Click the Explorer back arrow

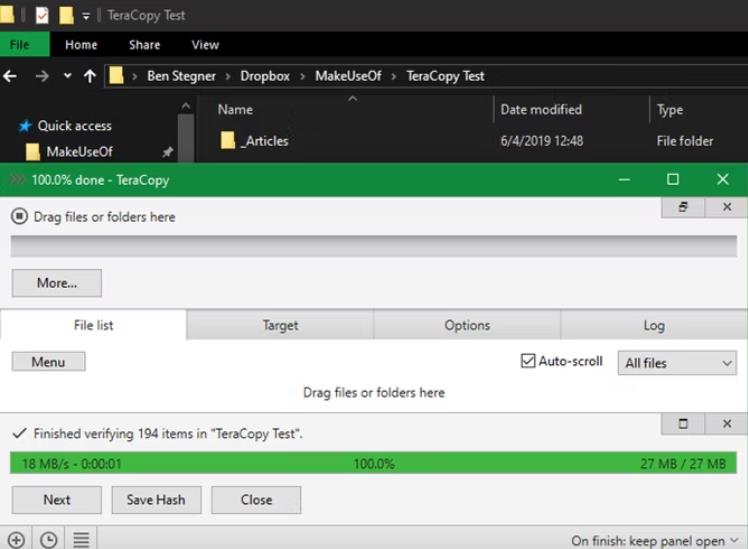[x=11, y=76]
